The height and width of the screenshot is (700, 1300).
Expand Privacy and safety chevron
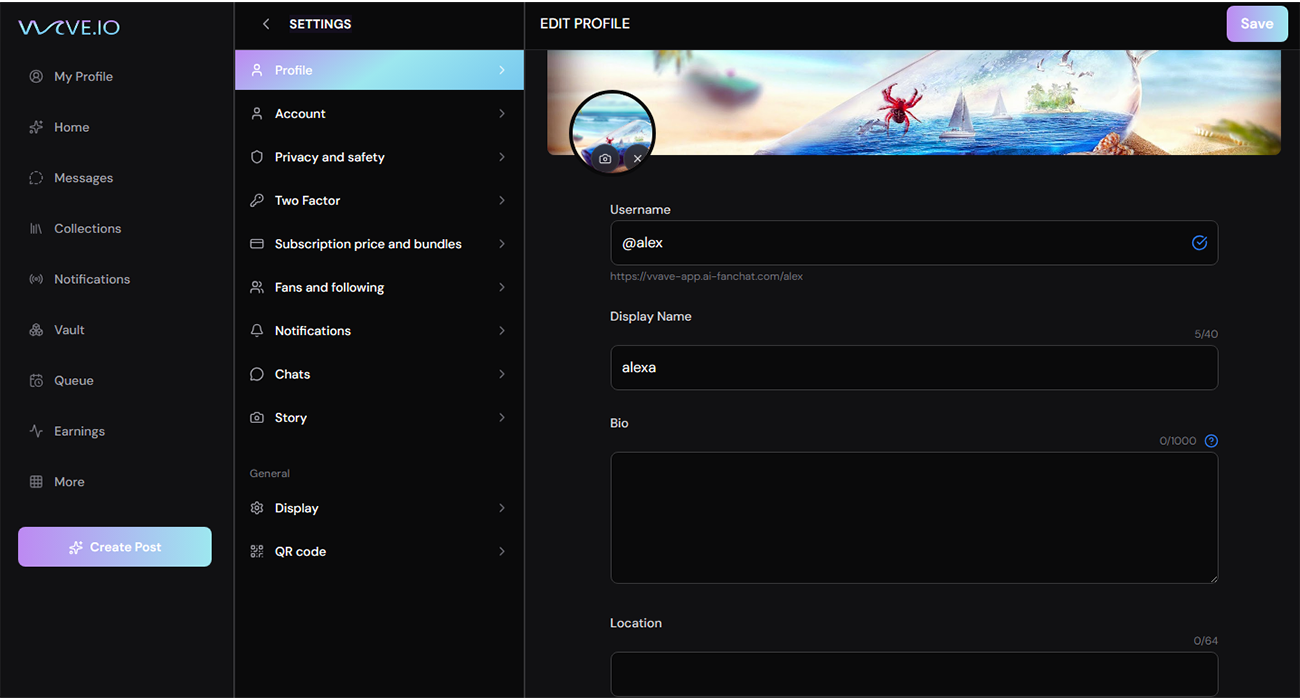point(501,157)
